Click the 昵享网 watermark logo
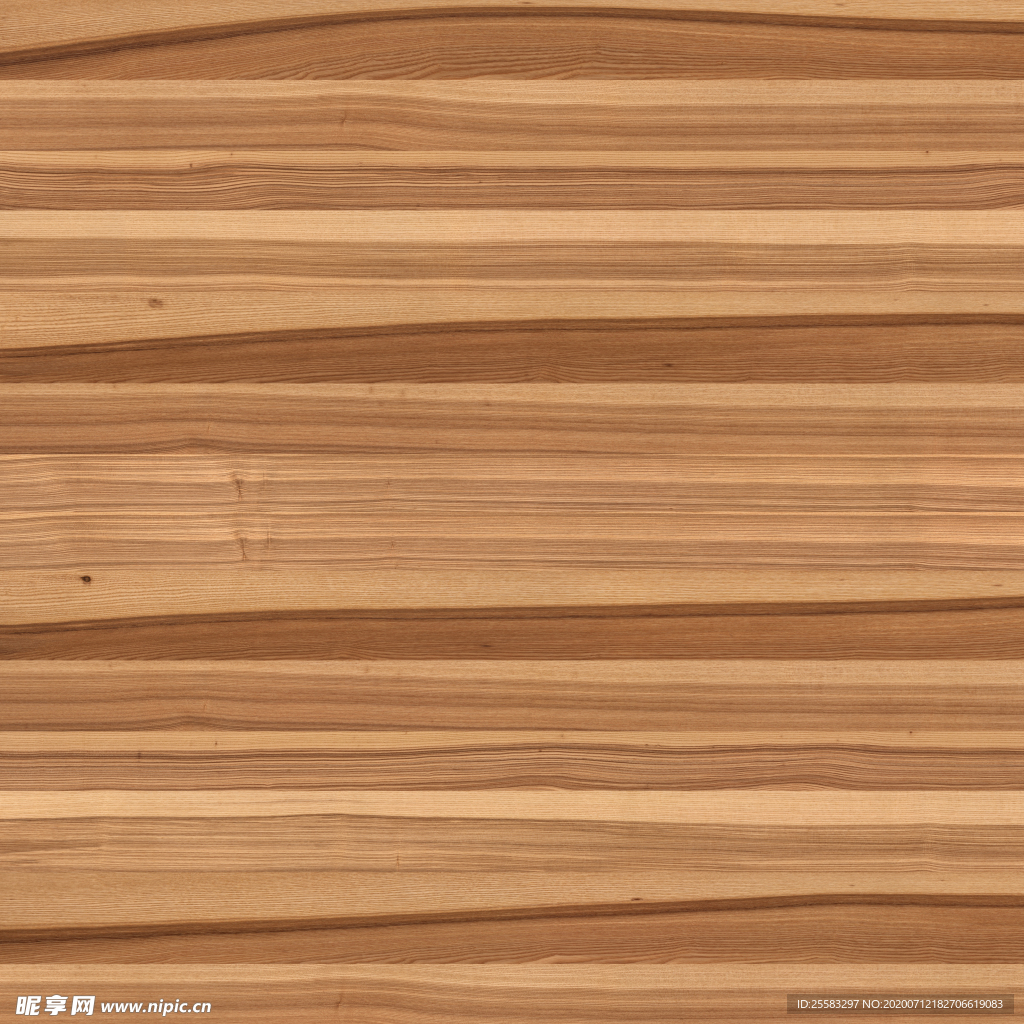Image resolution: width=1024 pixels, height=1024 pixels. pos(57,1004)
